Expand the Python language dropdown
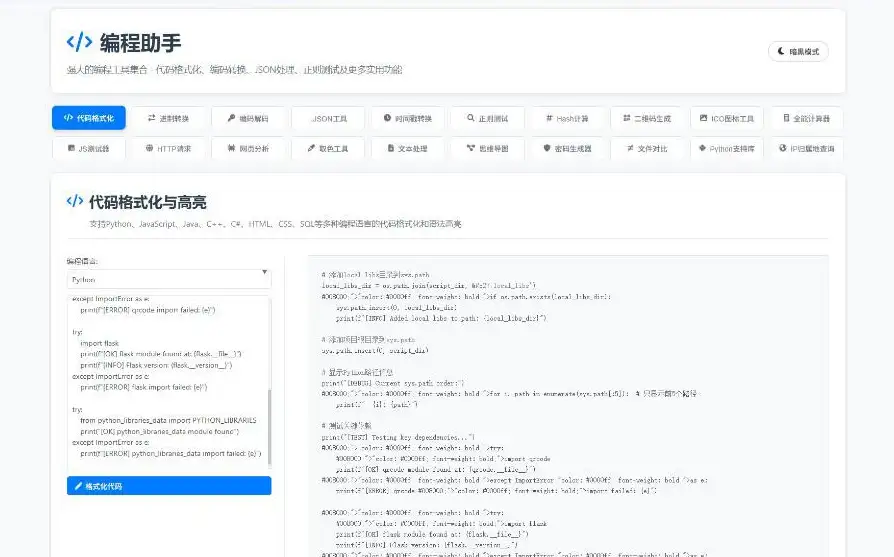Image resolution: width=894 pixels, height=557 pixels. (x=168, y=279)
